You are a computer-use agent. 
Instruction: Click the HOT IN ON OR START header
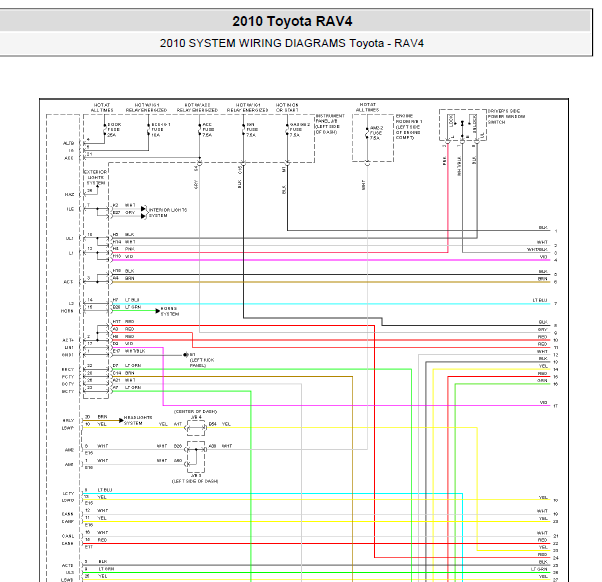[287, 107]
